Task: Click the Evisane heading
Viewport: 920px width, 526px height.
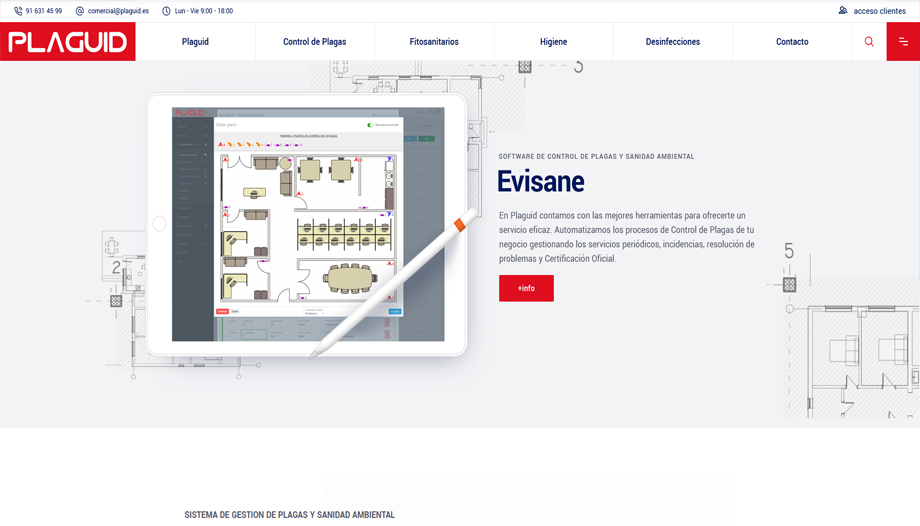Action: point(541,181)
